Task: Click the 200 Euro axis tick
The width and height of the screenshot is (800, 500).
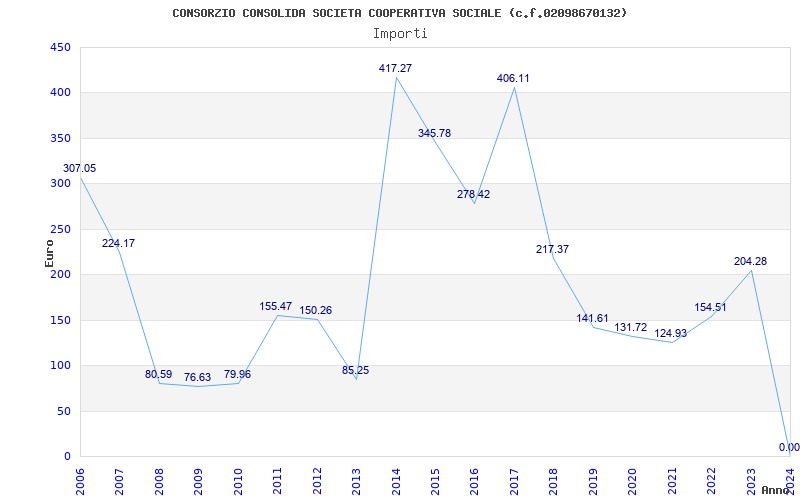Action: pyautogui.click(x=59, y=274)
